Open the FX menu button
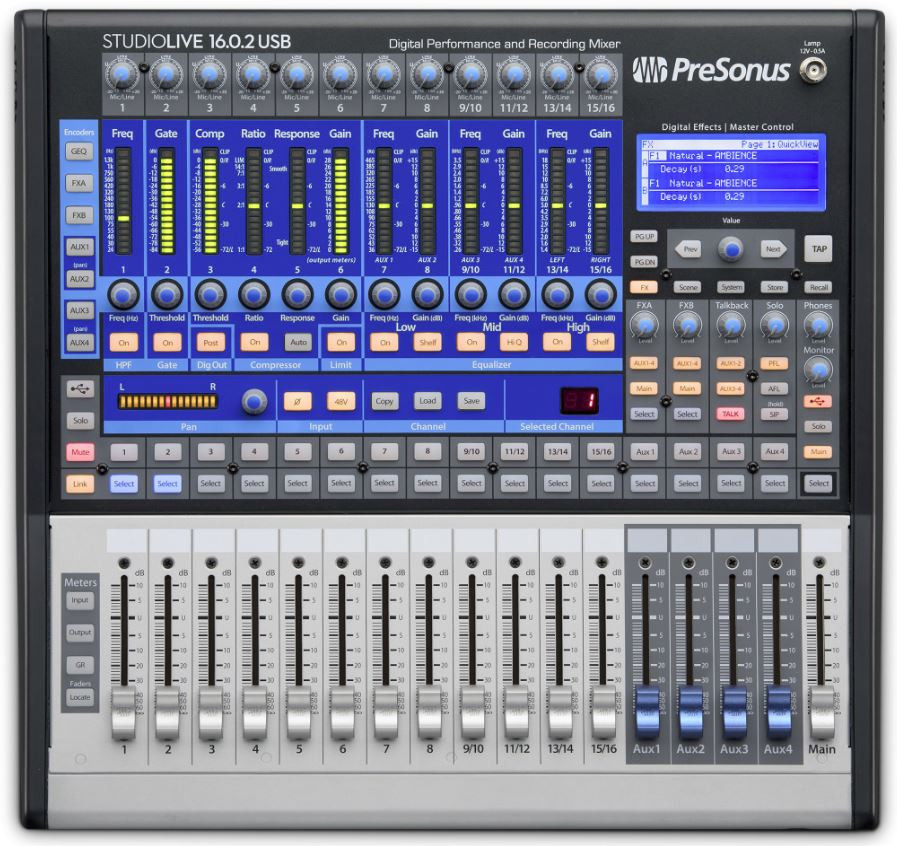 point(644,287)
